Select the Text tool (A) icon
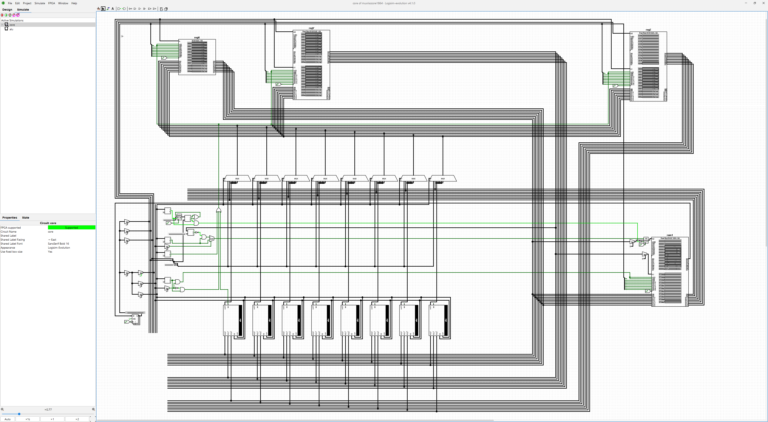The height and width of the screenshot is (422, 768). 113,8
